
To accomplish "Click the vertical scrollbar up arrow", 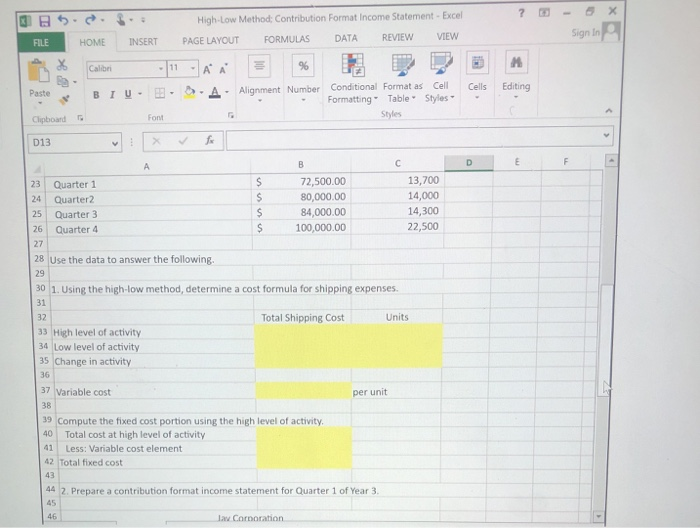I will click(611, 160).
